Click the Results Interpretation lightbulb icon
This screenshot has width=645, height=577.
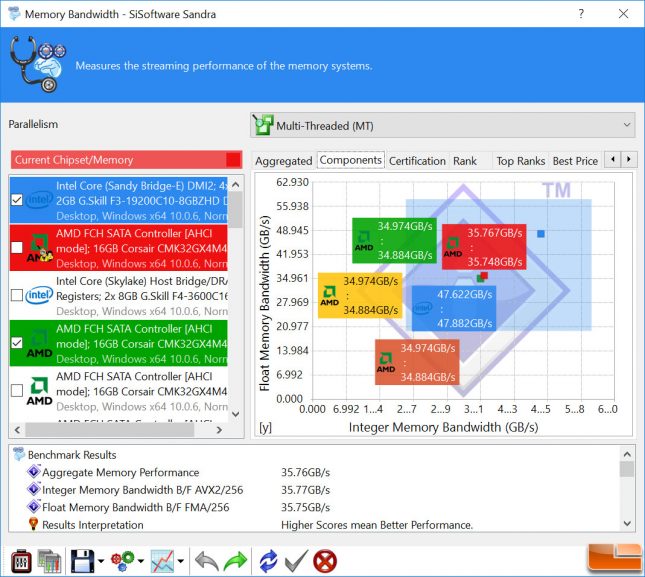[x=33, y=524]
